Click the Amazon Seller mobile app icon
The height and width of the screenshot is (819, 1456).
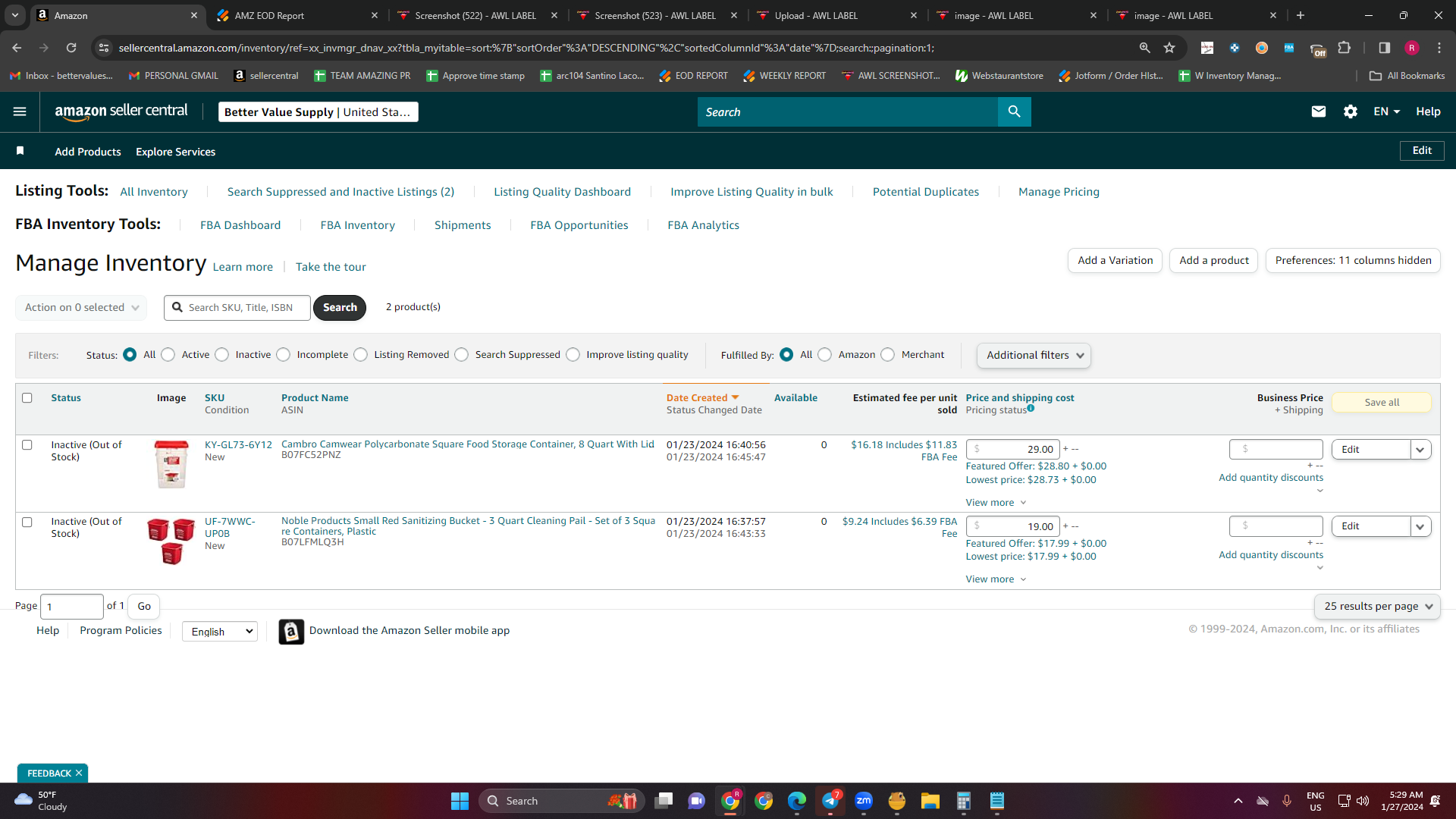point(291,631)
